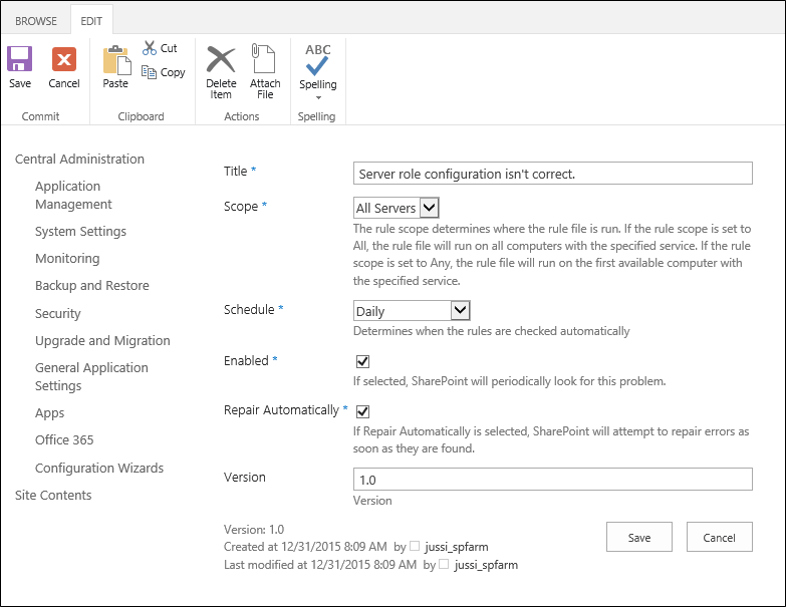Expand the Spelling dropdown arrow
Image resolution: width=786 pixels, height=607 pixels.
click(x=318, y=98)
